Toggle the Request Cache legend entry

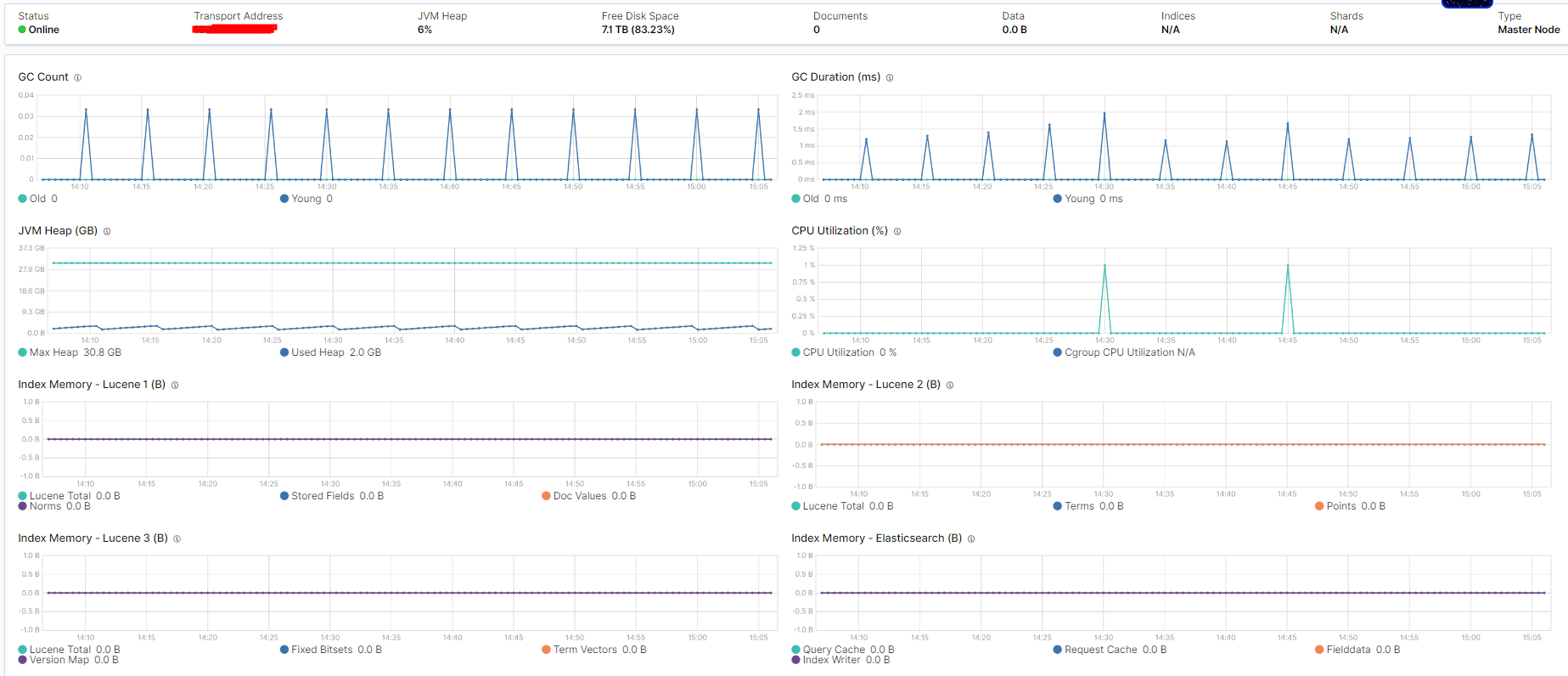[1110, 650]
